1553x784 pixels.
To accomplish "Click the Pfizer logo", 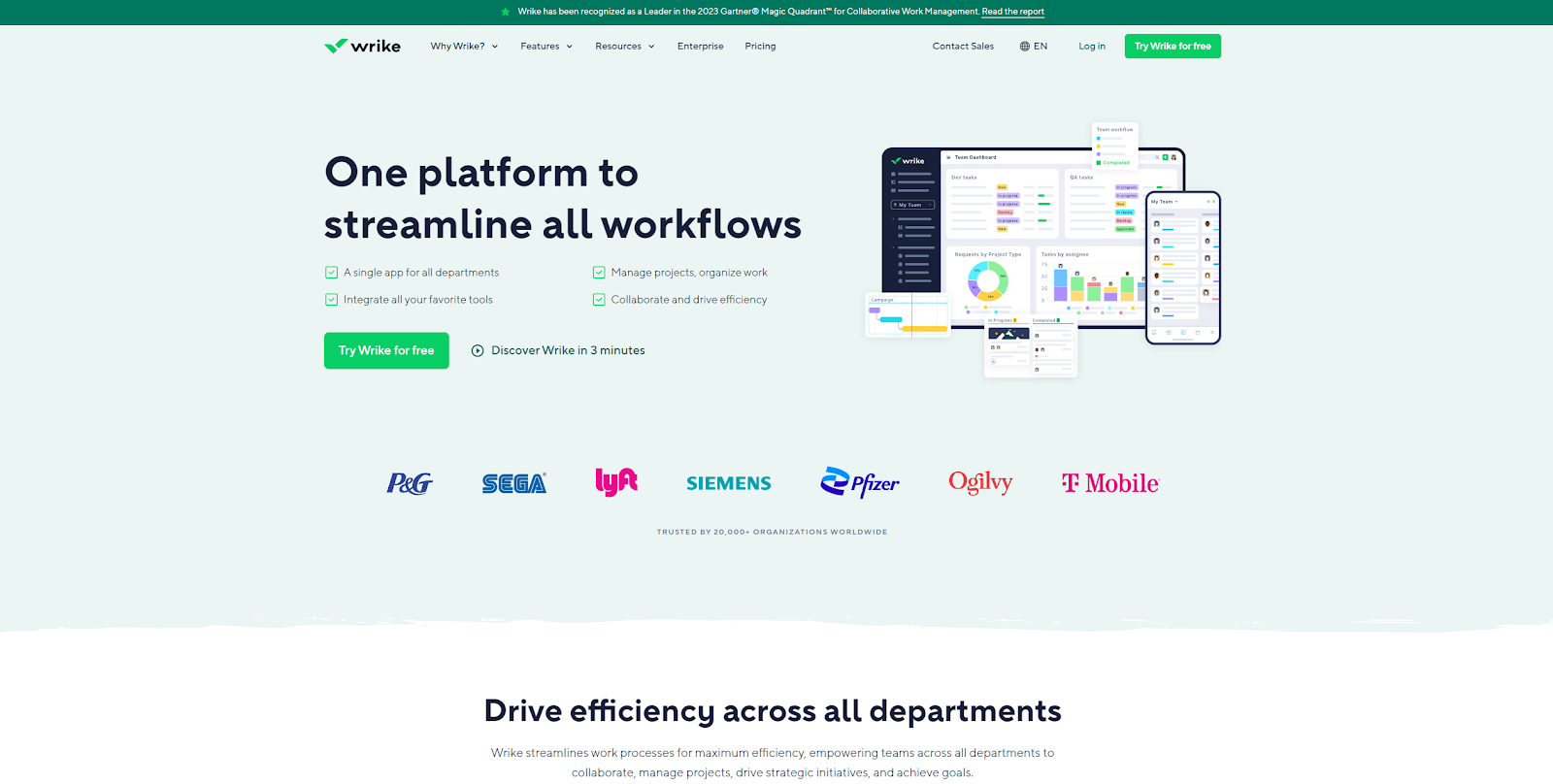I will pyautogui.click(x=860, y=482).
